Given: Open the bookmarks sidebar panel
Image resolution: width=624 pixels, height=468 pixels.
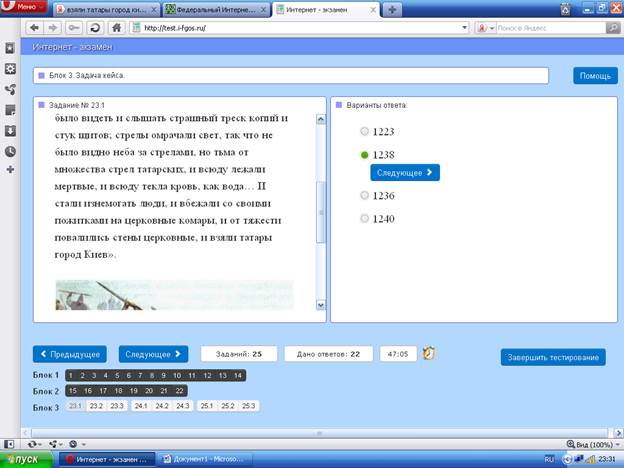Looking at the screenshot, I should [10, 49].
